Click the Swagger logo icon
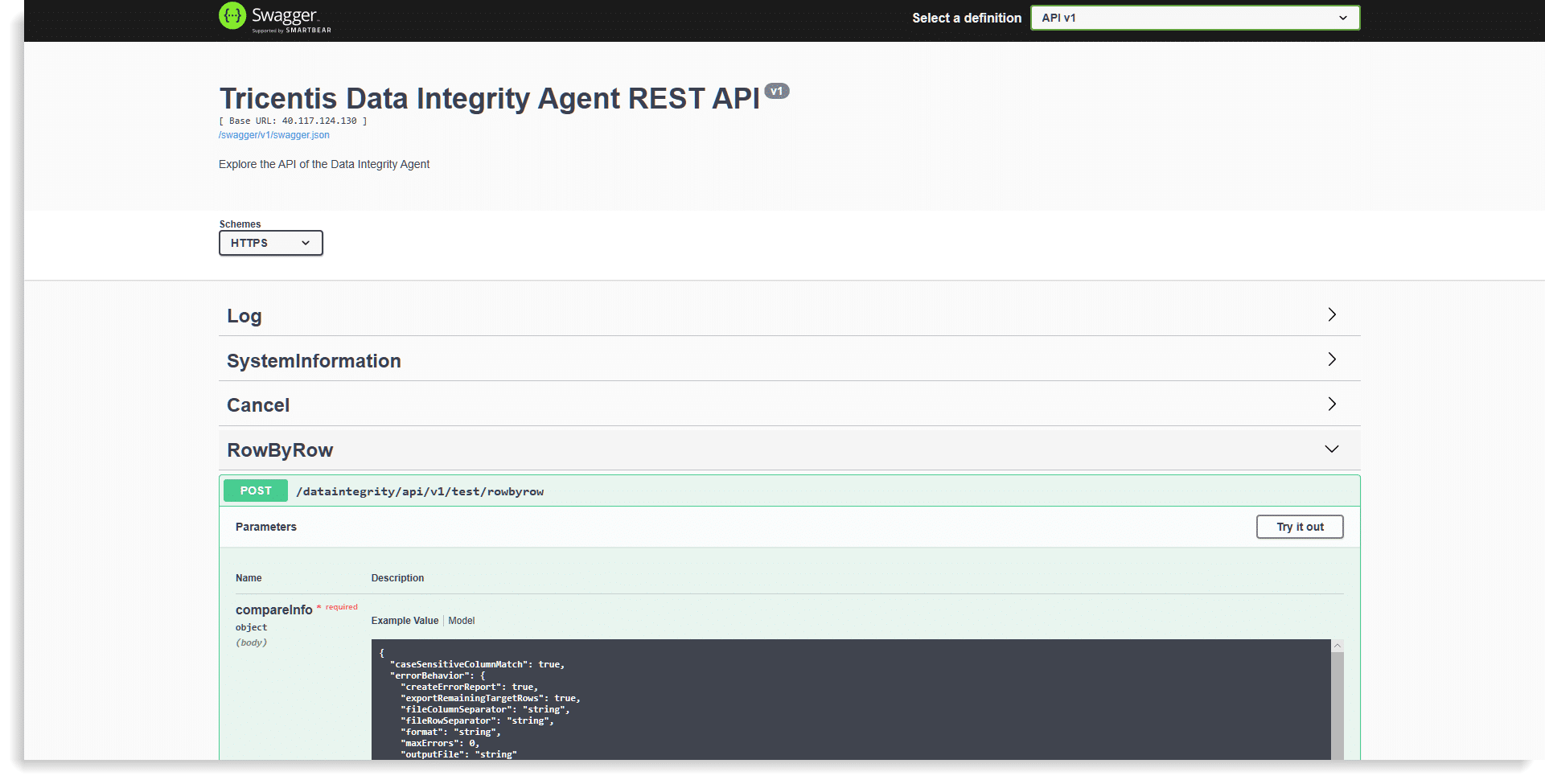Viewport: 1545px width, 784px height. [232, 16]
